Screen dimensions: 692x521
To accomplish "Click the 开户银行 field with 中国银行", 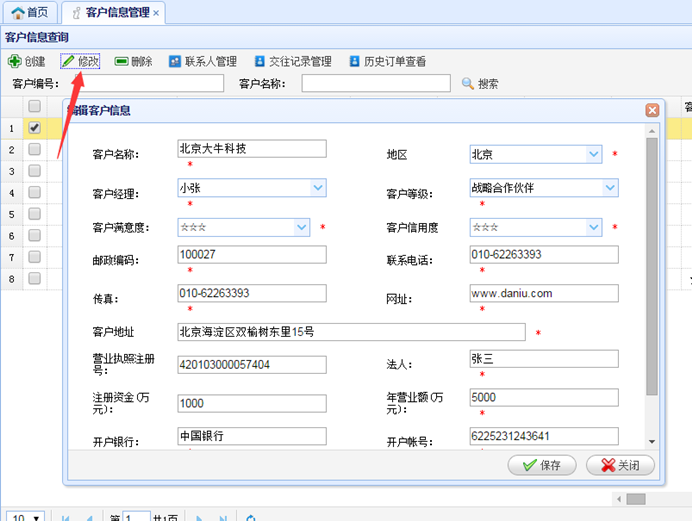I will [x=252, y=436].
